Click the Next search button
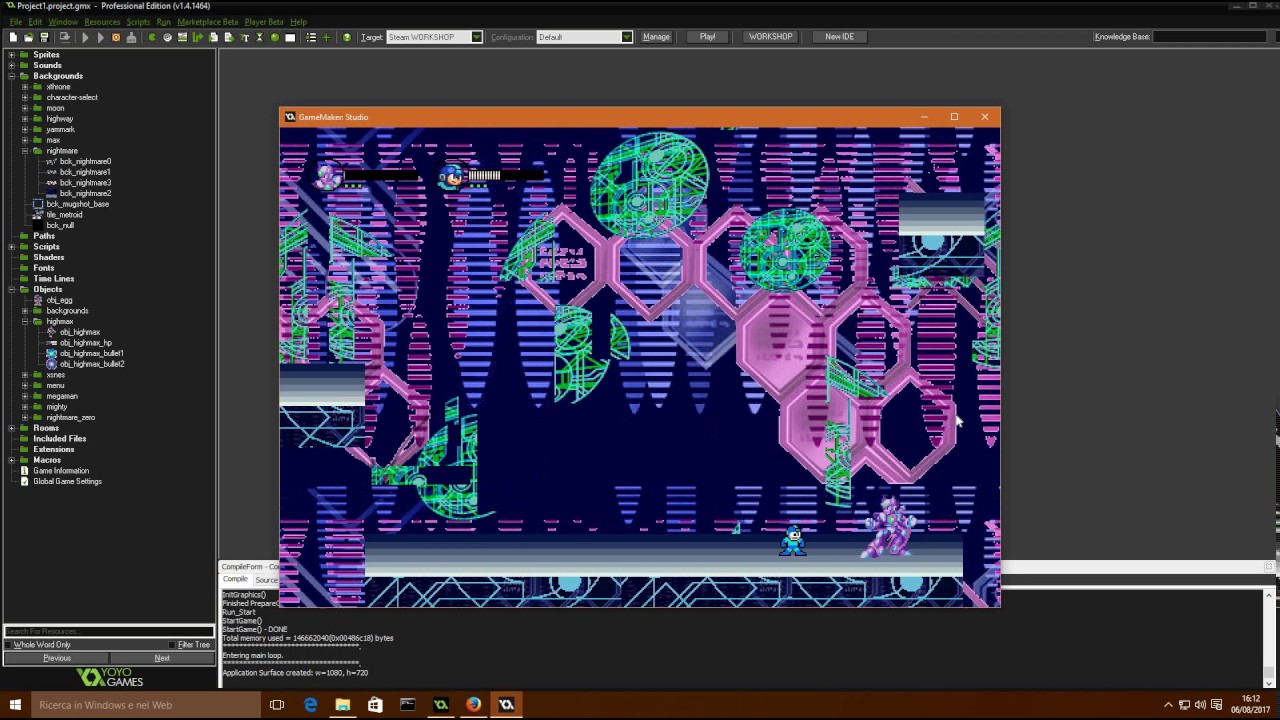The height and width of the screenshot is (720, 1280). pos(162,658)
